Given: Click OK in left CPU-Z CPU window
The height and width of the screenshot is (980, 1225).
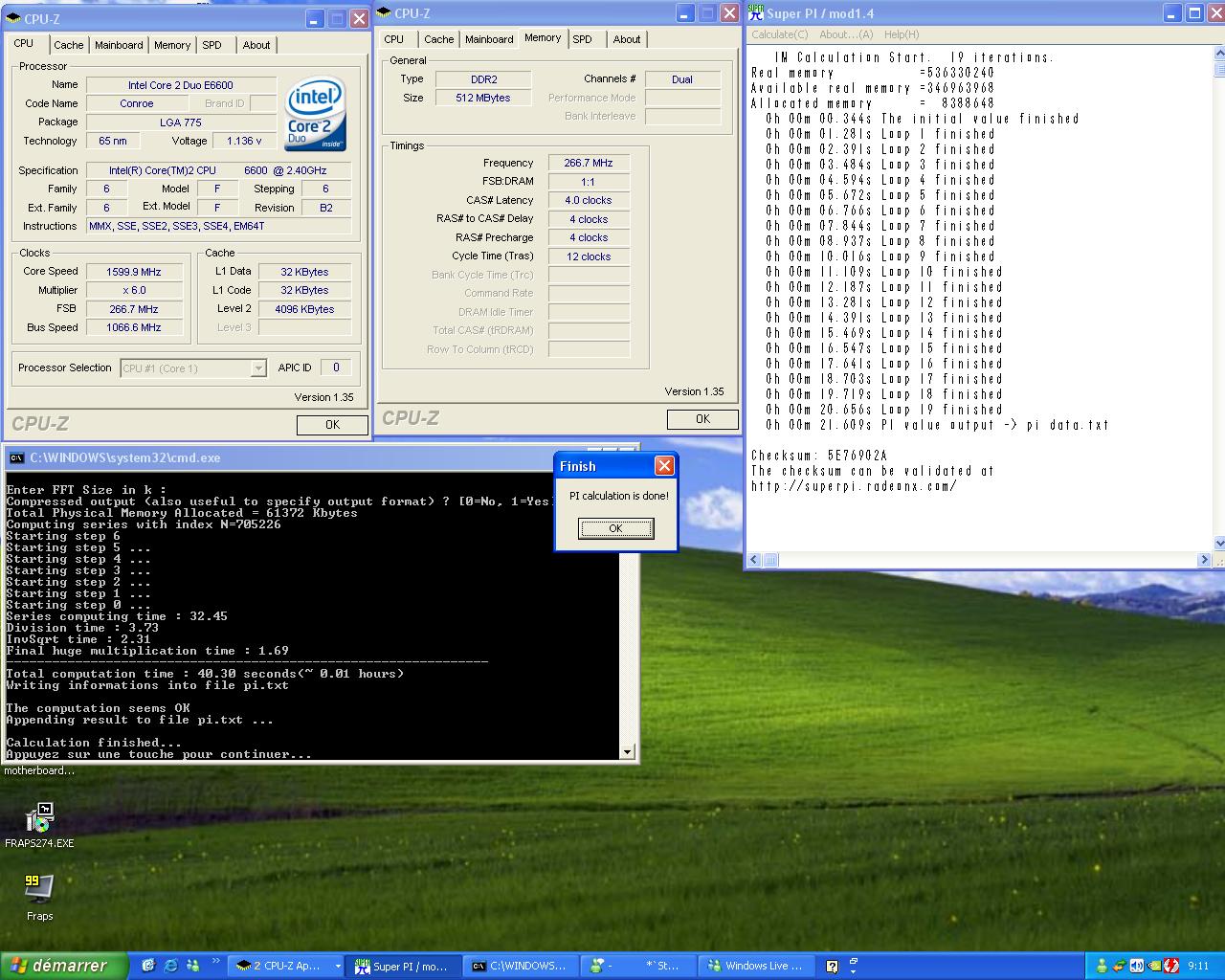Looking at the screenshot, I should coord(332,425).
